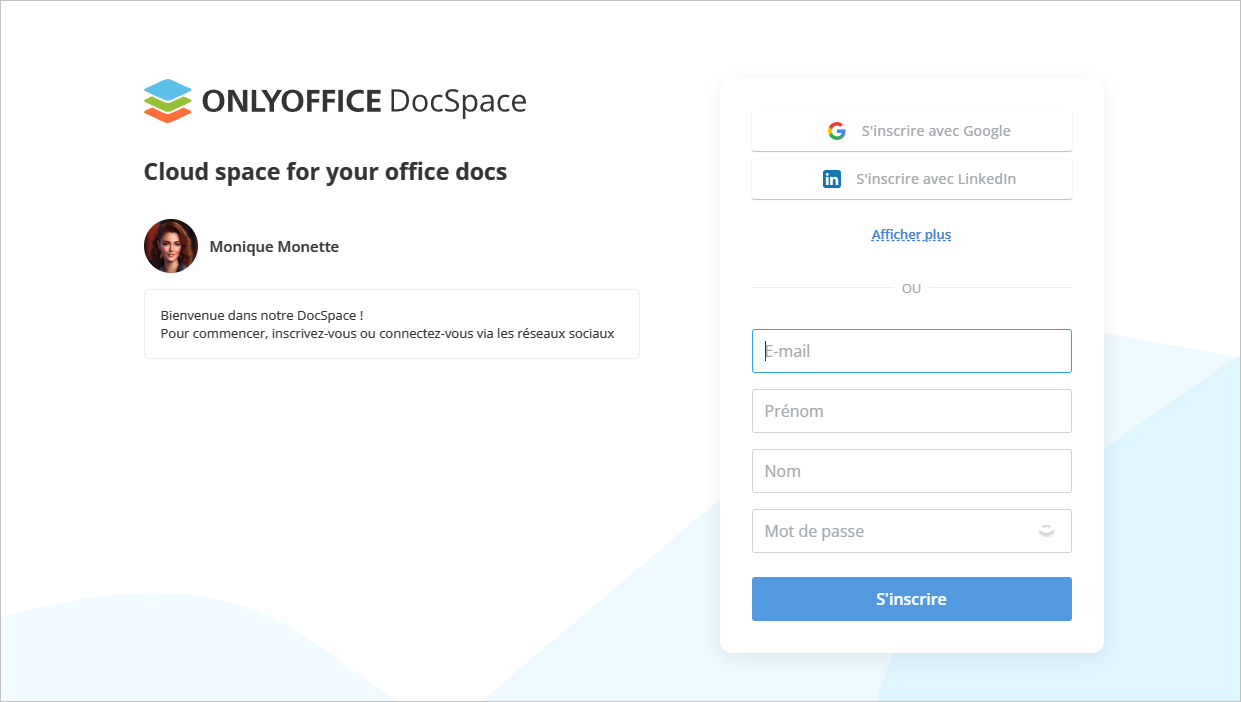
Task: Toggle password visibility eye icon
Action: pyautogui.click(x=1047, y=531)
